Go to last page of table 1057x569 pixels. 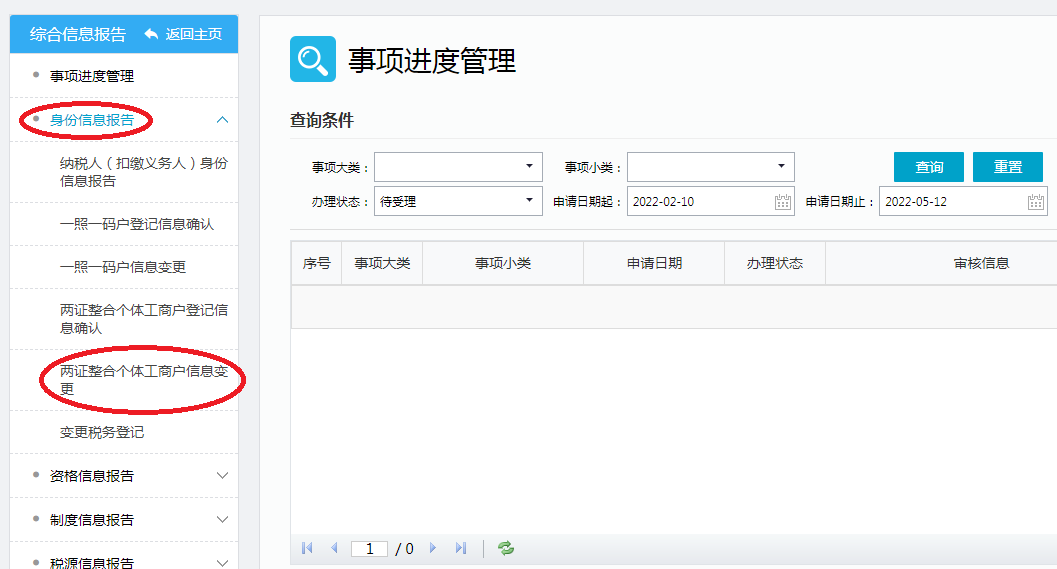pyautogui.click(x=460, y=548)
